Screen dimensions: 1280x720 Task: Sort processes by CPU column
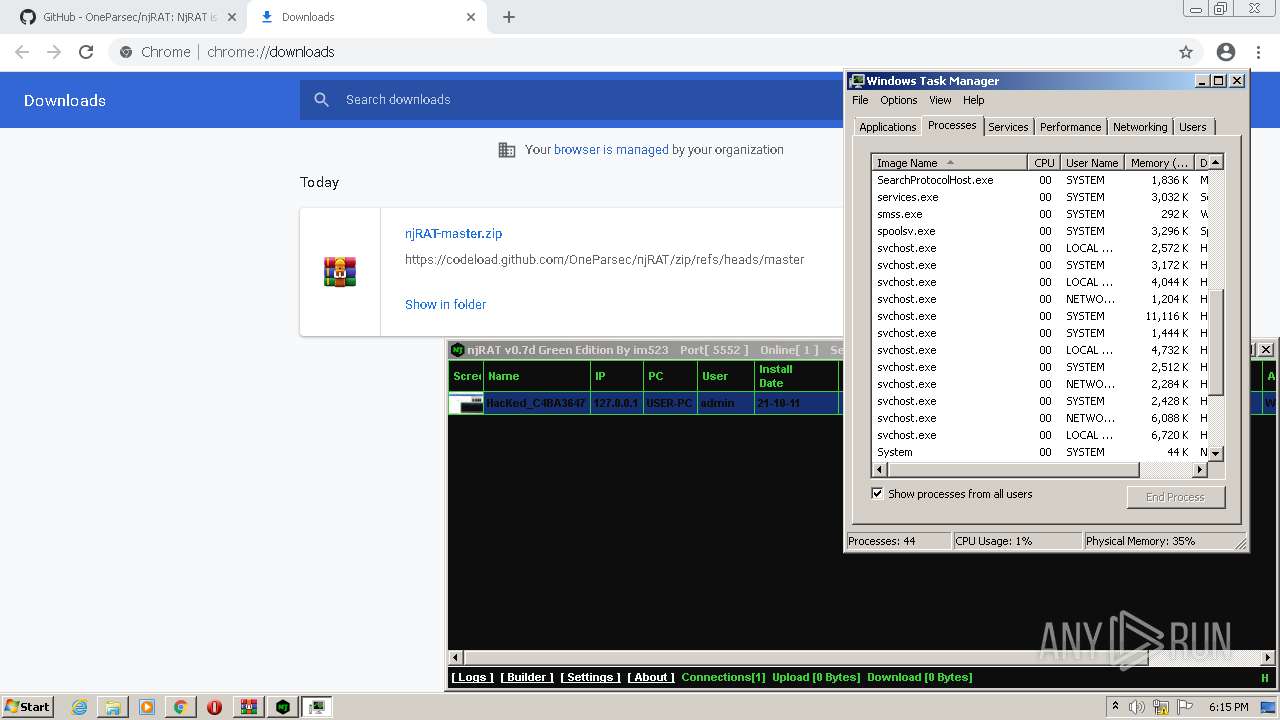pos(1044,162)
